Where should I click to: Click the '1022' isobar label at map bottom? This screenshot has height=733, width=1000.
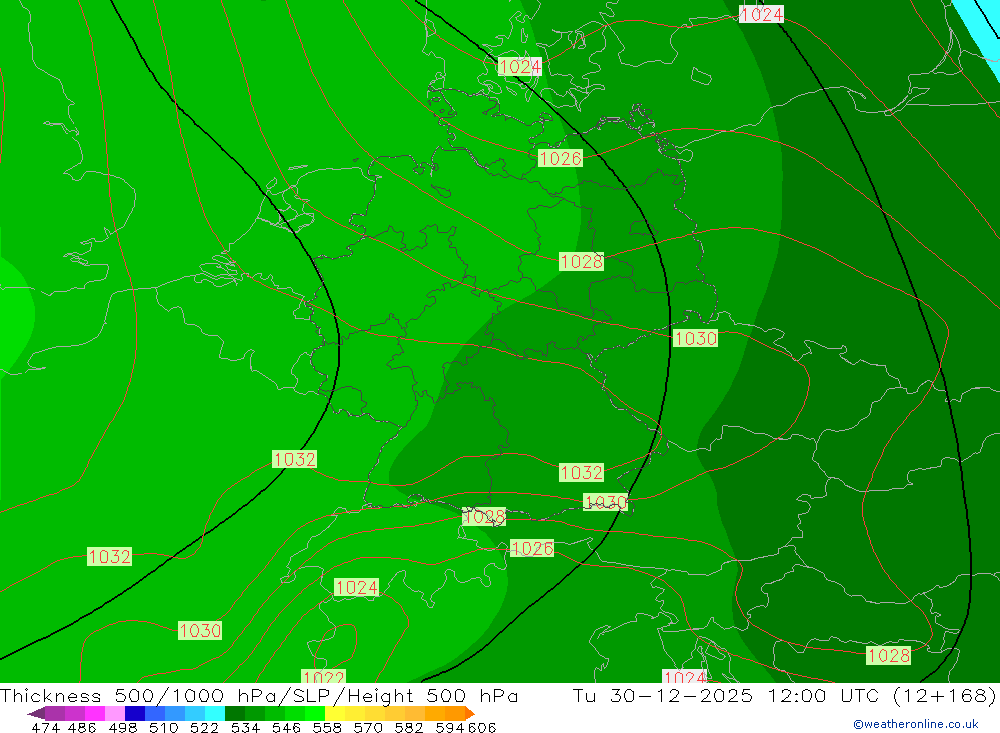(x=323, y=677)
